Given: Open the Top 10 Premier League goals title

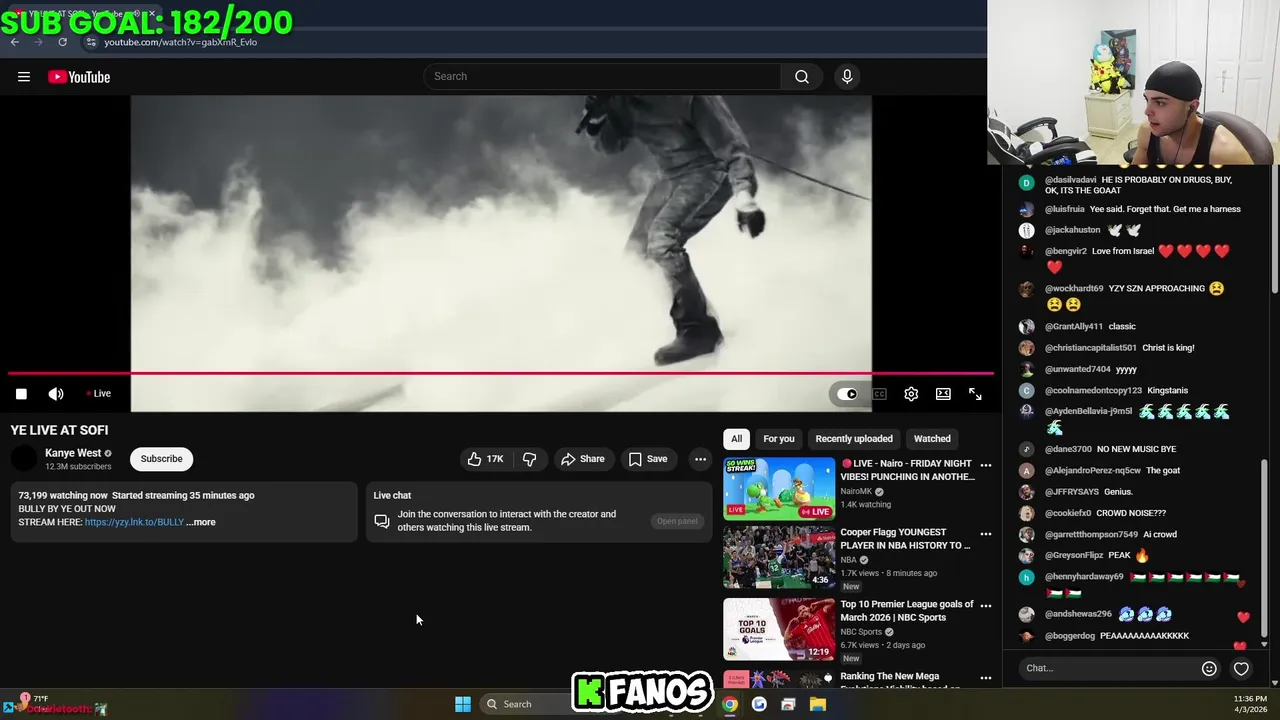Looking at the screenshot, I should coord(906,611).
